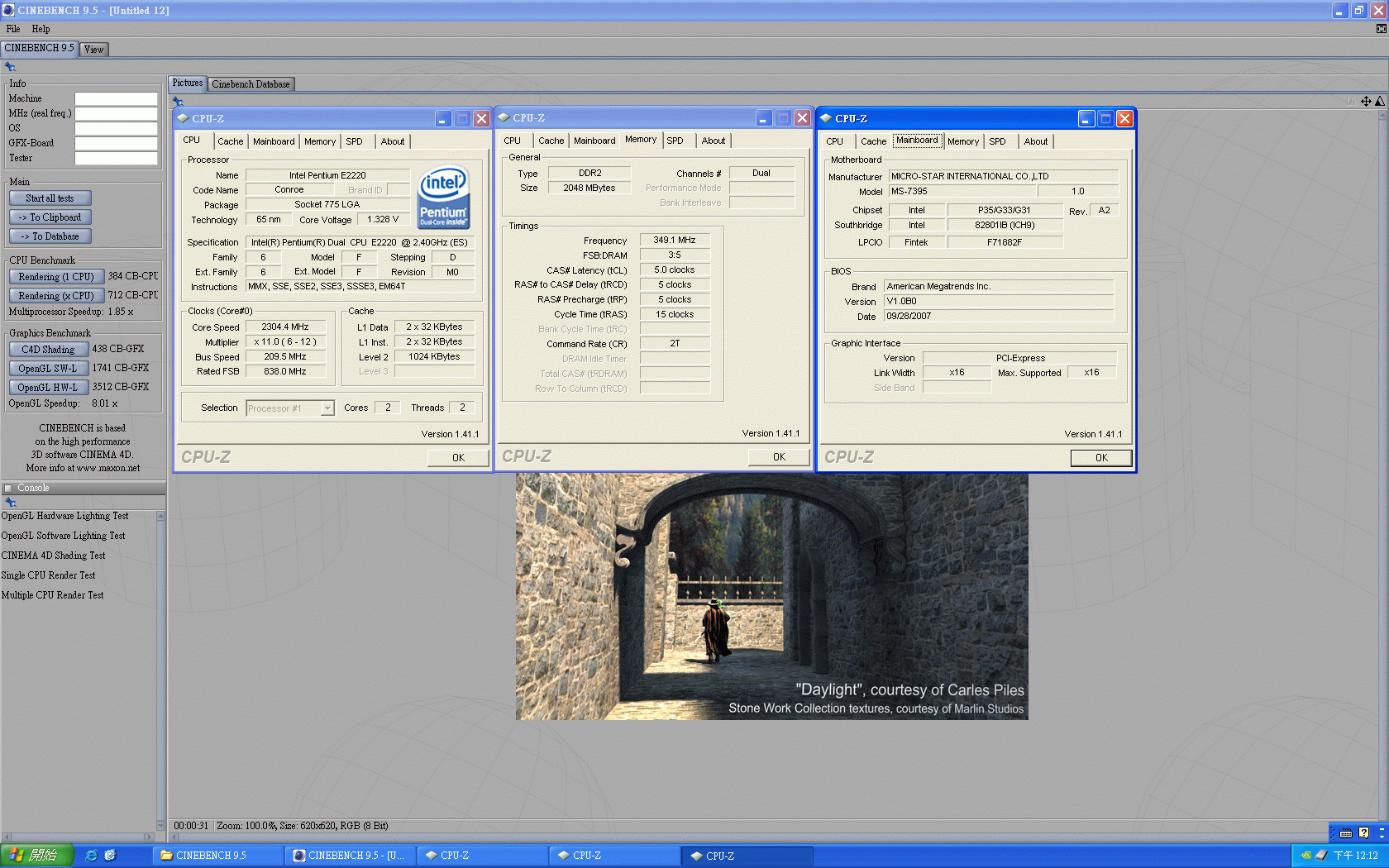Switch to the CINEBENCH 9.5 tab
The height and width of the screenshot is (868, 1389).
39,49
